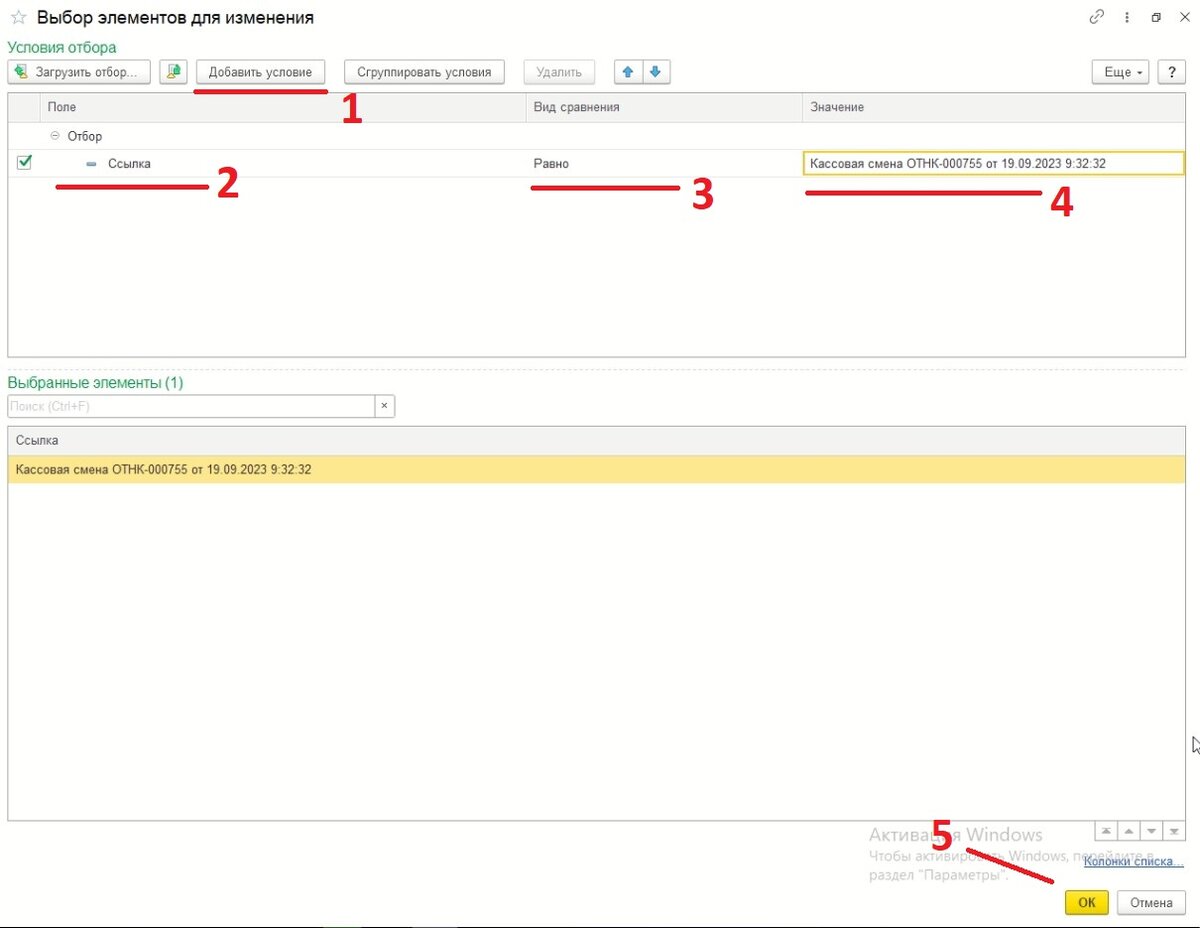Viewport: 1200px width, 928px height.
Task: Confirm with the yellow OK button
Action: click(x=1087, y=902)
